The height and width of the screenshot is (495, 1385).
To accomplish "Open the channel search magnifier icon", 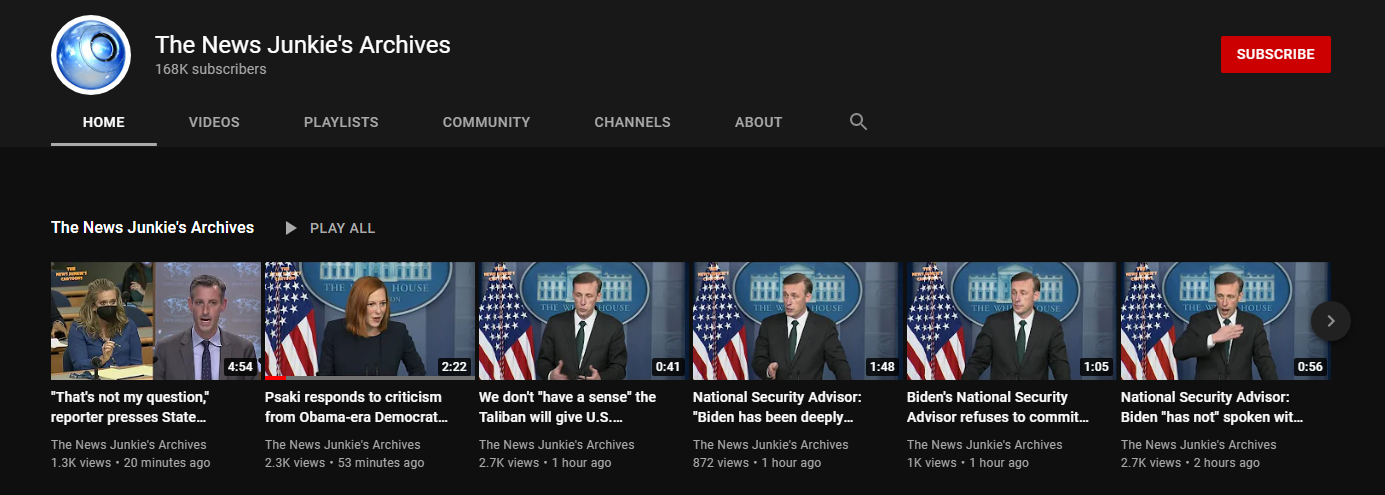I will point(858,122).
